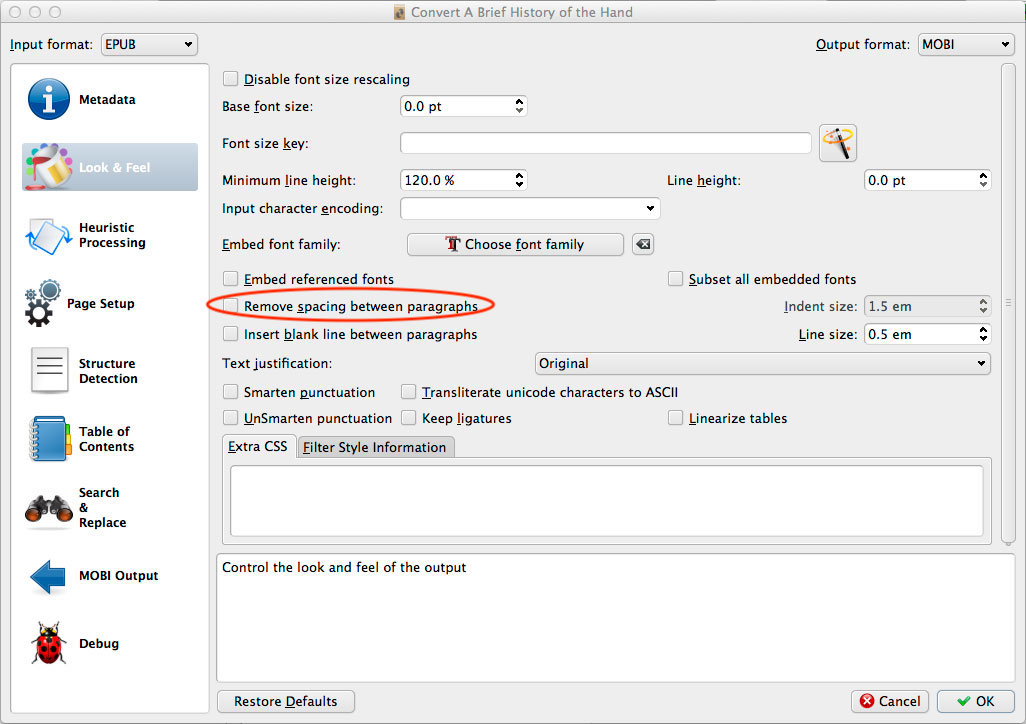Viewport: 1026px width, 724px height.
Task: Select the Heuristic Processing panel
Action: pos(108,236)
